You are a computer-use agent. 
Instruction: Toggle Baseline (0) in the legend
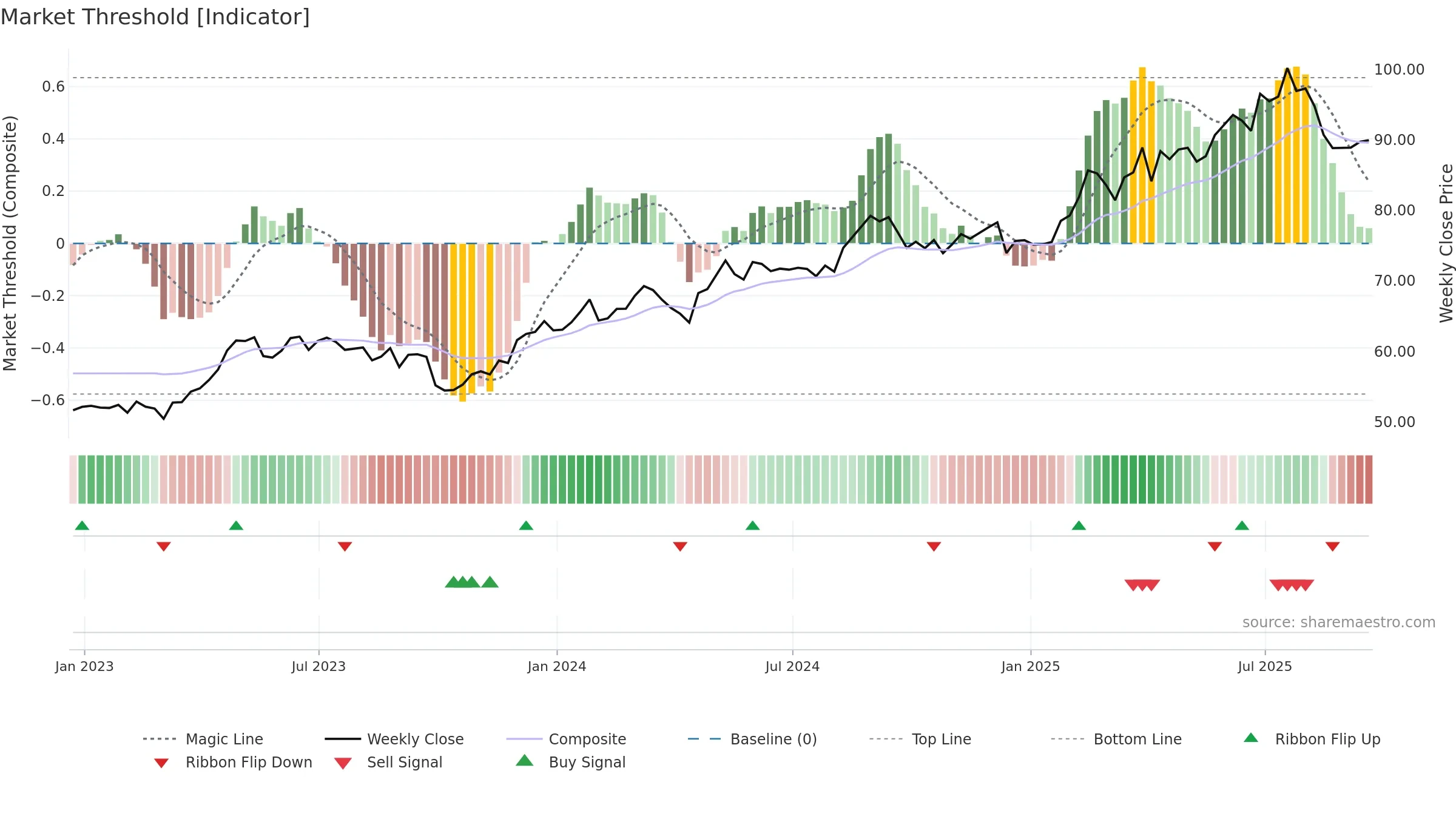pos(752,739)
